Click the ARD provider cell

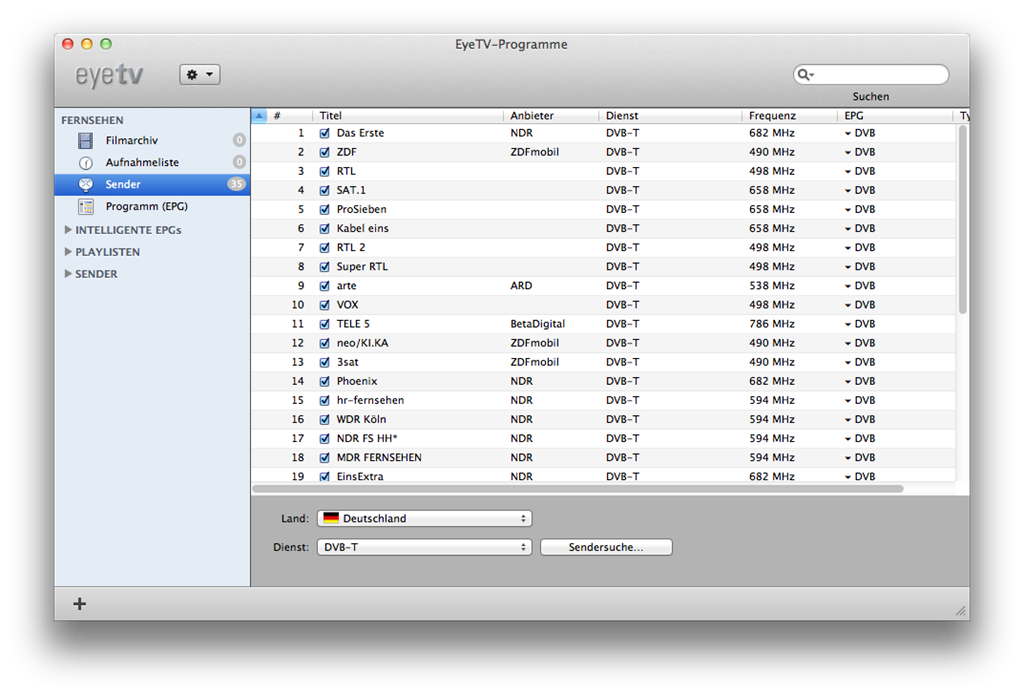[x=521, y=286]
